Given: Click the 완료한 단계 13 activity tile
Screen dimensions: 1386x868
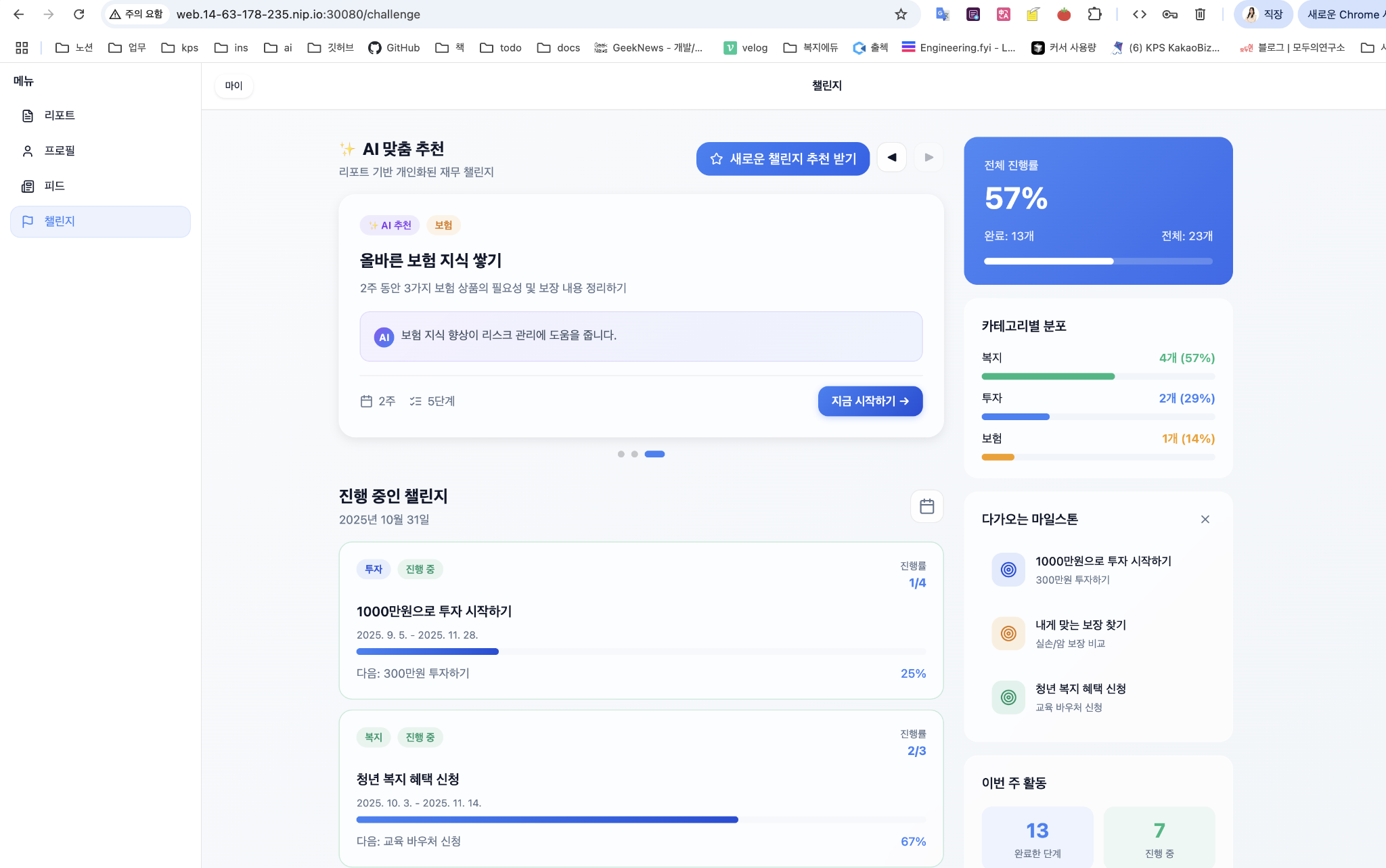Looking at the screenshot, I should (1037, 837).
